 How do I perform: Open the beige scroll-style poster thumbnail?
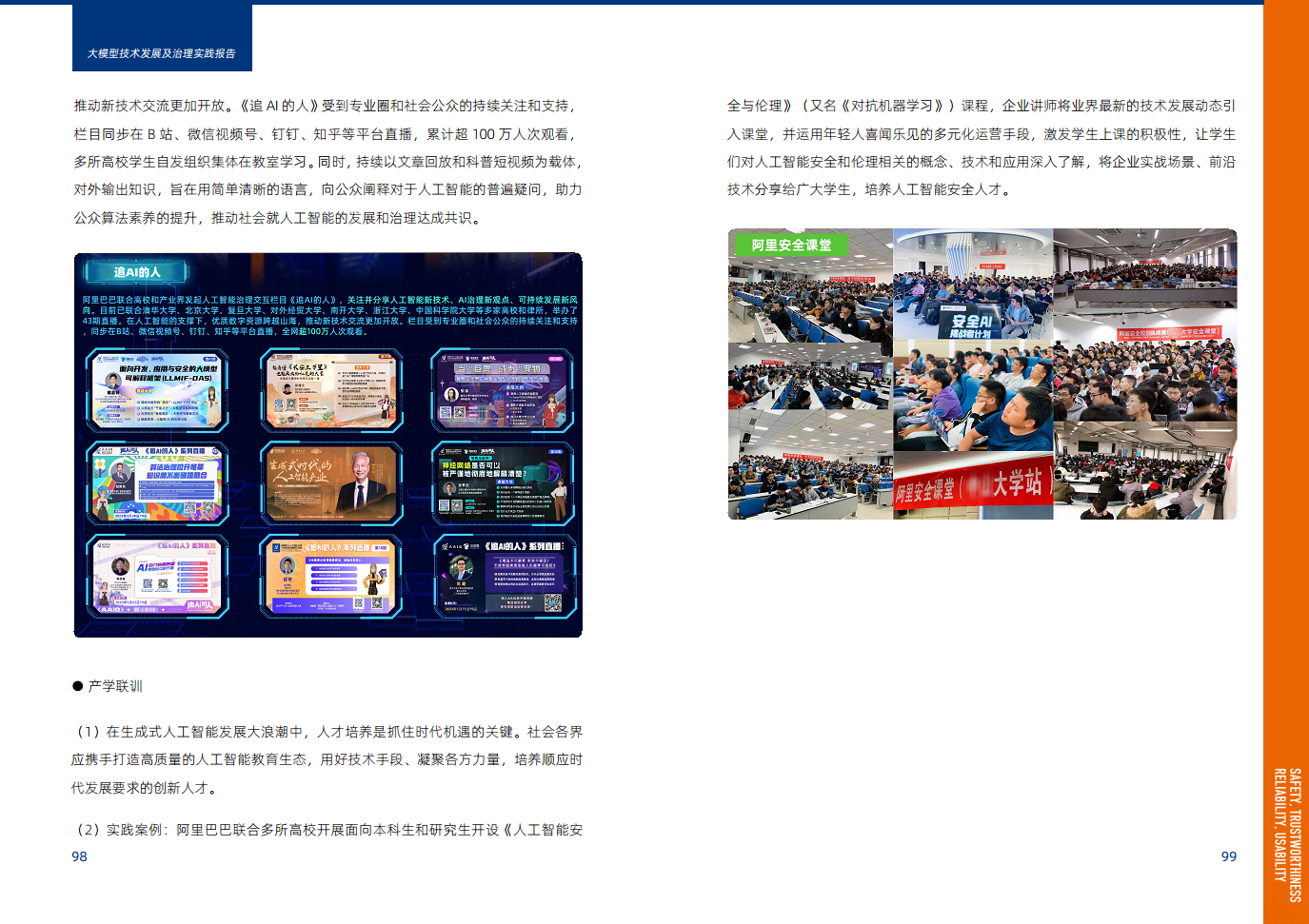point(331,390)
